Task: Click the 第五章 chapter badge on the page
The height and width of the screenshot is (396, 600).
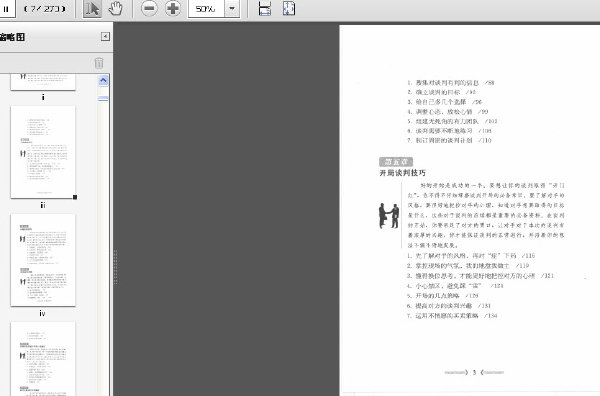Action: coord(396,161)
